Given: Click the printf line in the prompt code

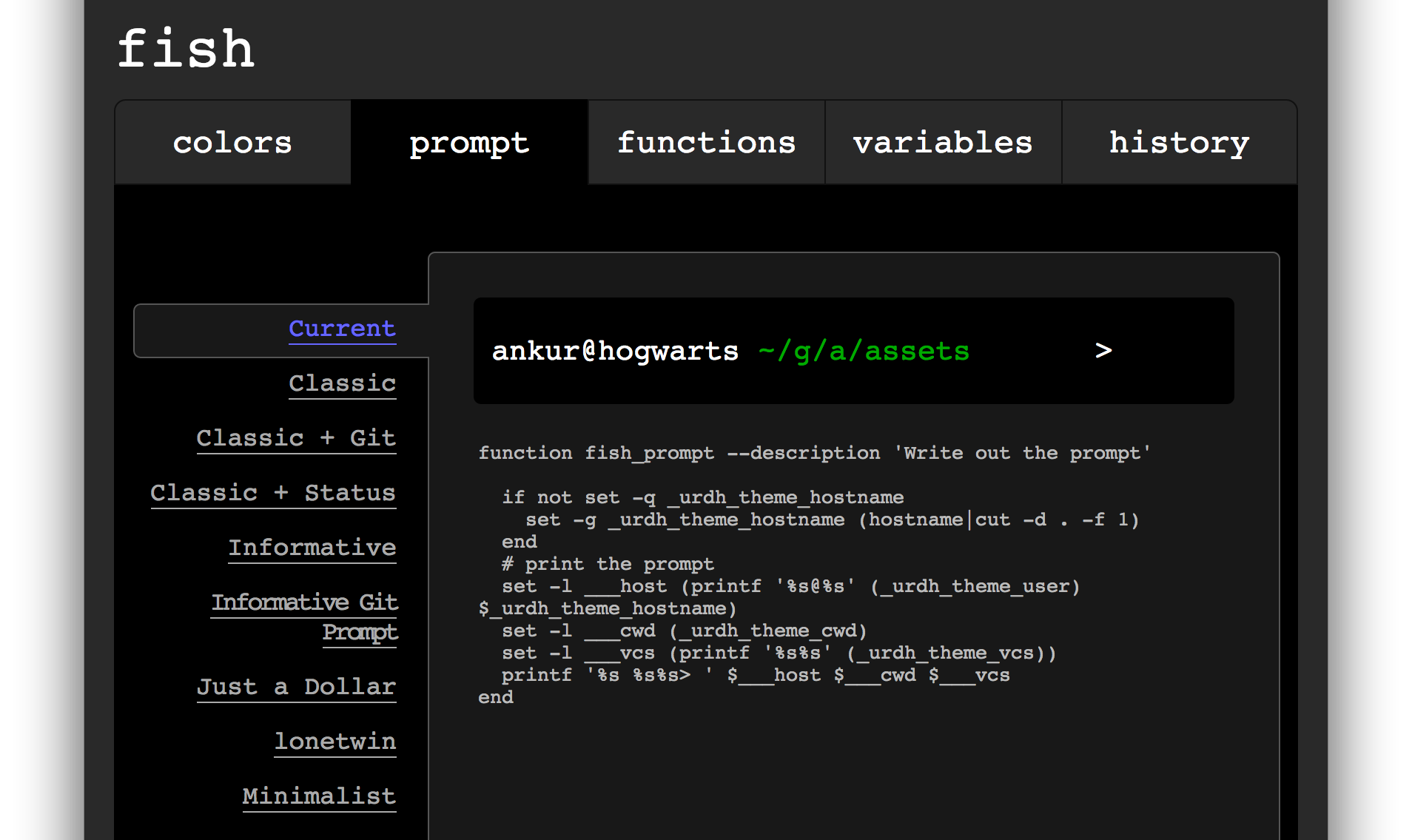Looking at the screenshot, I should [756, 675].
